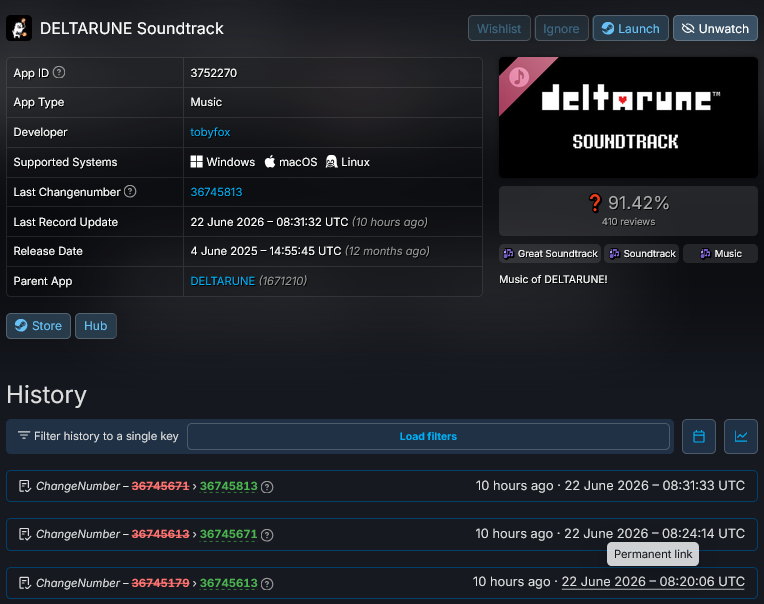Click the red question mark review score icon
Screen dimensions: 764x604
pyautogui.click(x=595, y=203)
